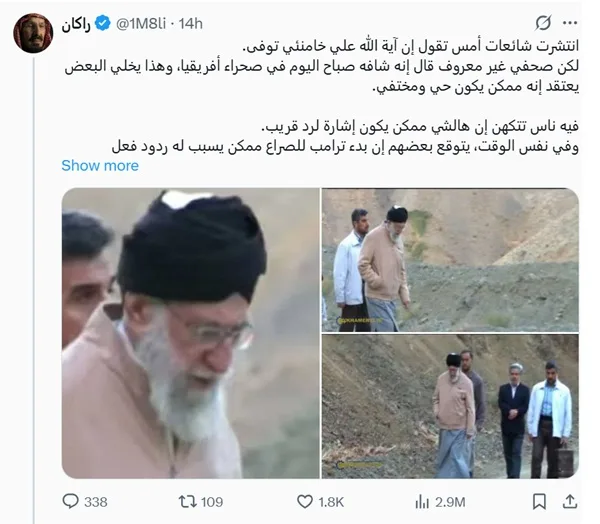
Task: Open the three-dot more options menu
Action: (x=570, y=23)
